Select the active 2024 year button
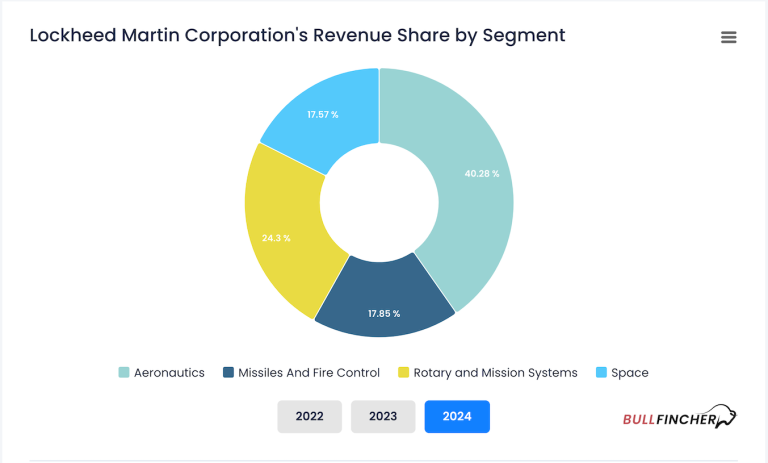The height and width of the screenshot is (463, 768). (x=457, y=416)
